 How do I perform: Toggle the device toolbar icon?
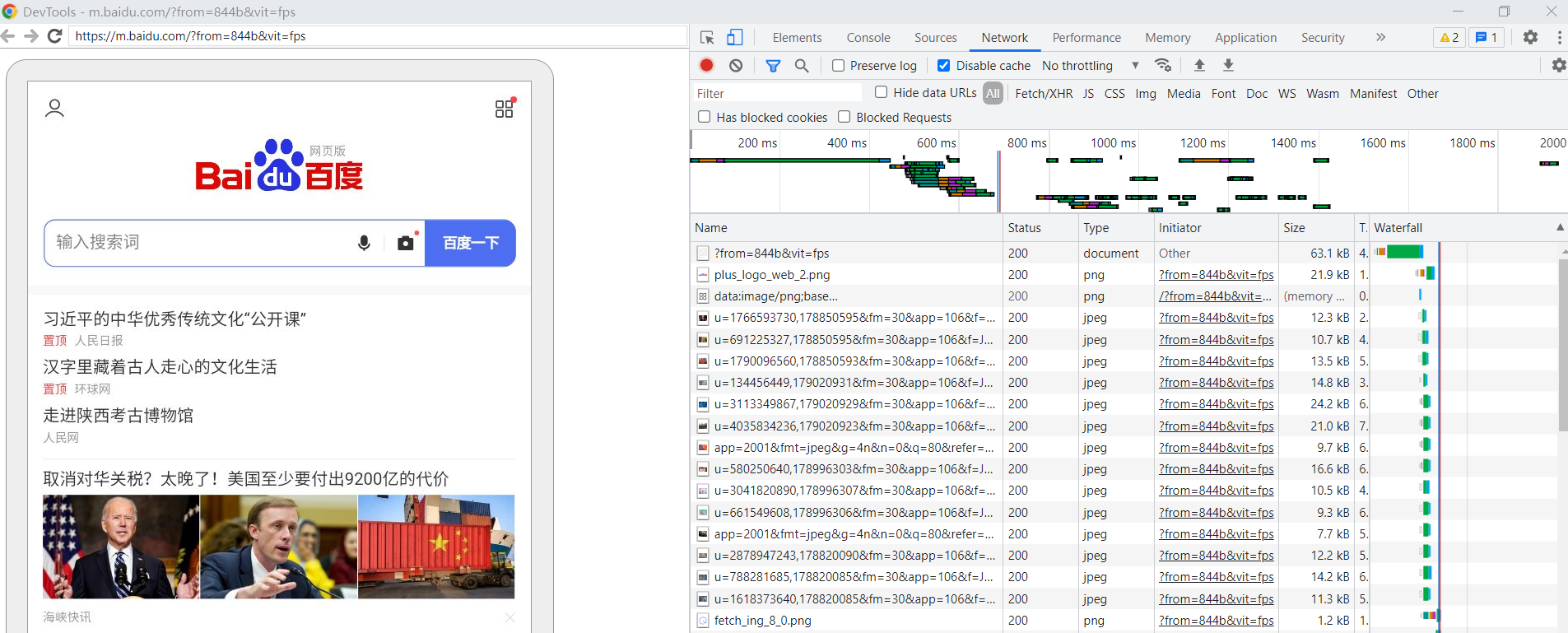coord(735,38)
